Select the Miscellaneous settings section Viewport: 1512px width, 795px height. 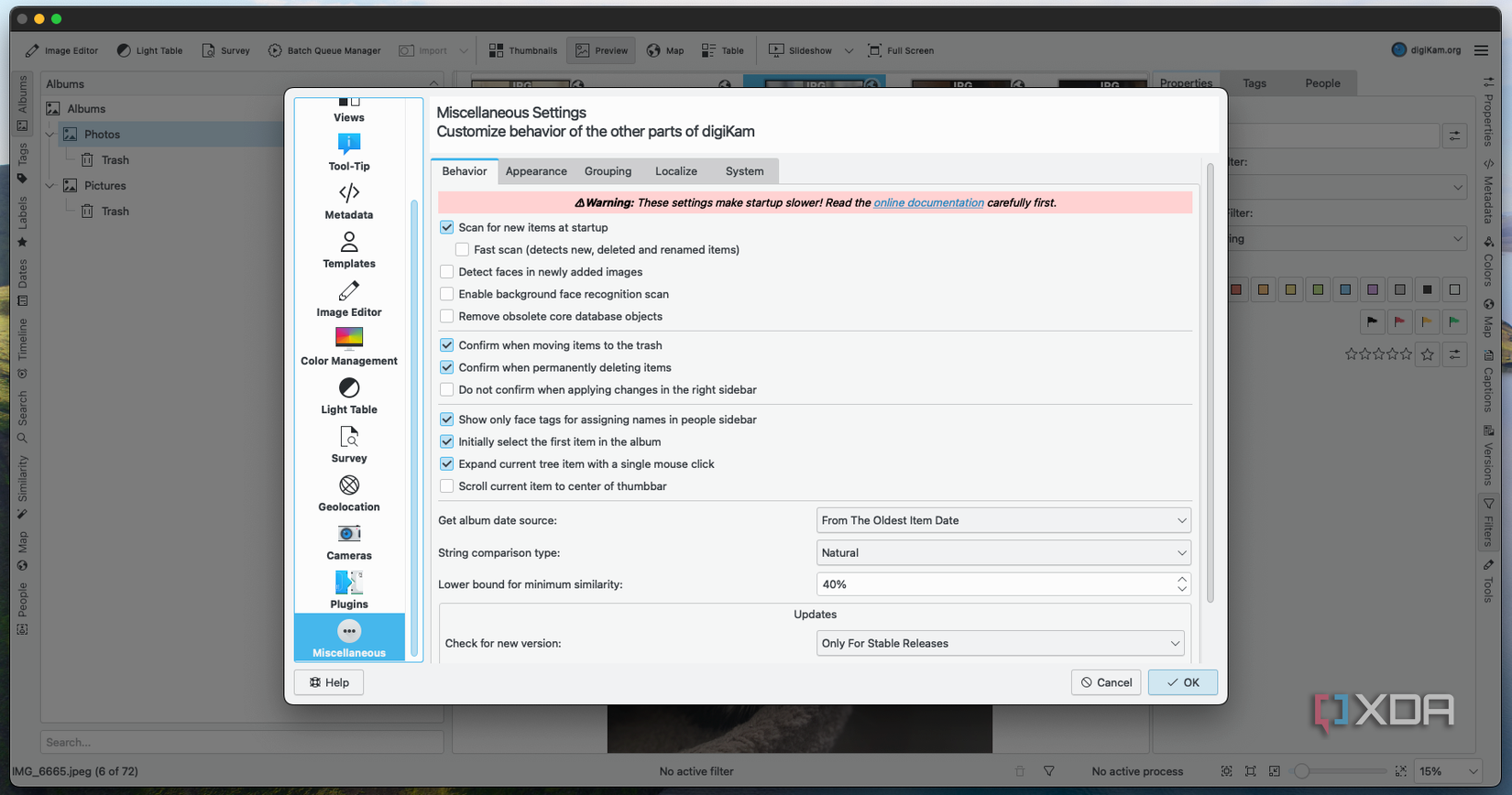(349, 637)
